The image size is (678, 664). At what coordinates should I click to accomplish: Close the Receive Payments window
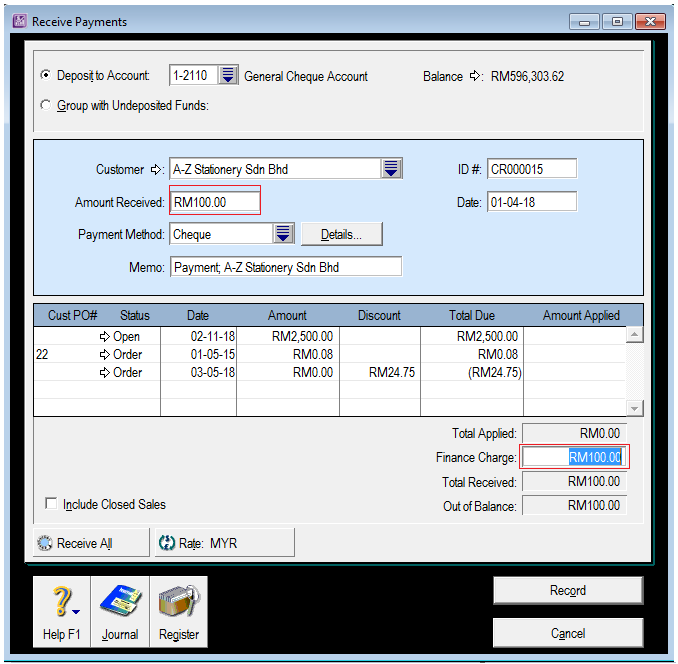tap(650, 22)
